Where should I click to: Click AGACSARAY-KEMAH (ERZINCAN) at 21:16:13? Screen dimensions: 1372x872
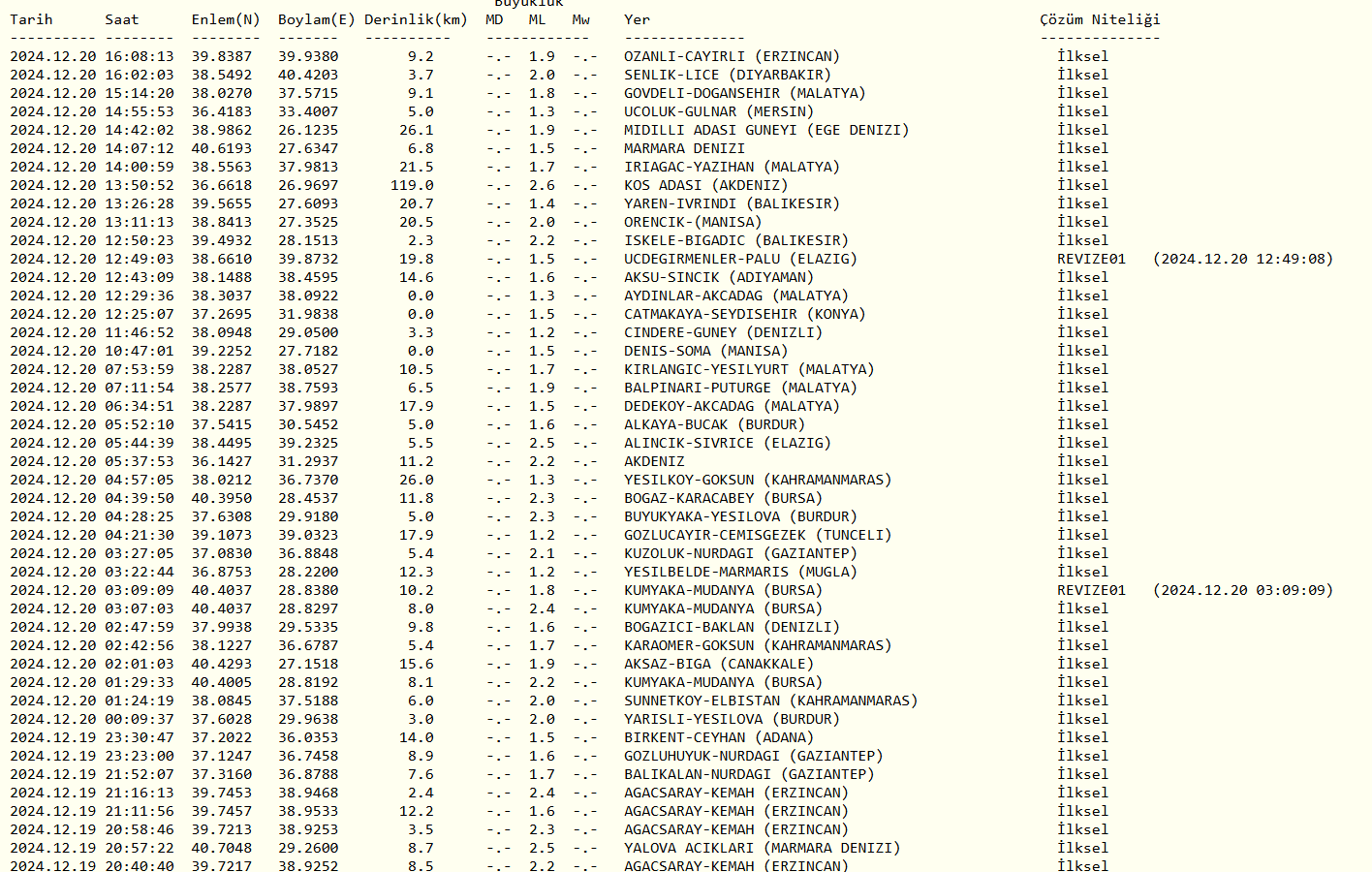[x=736, y=793]
